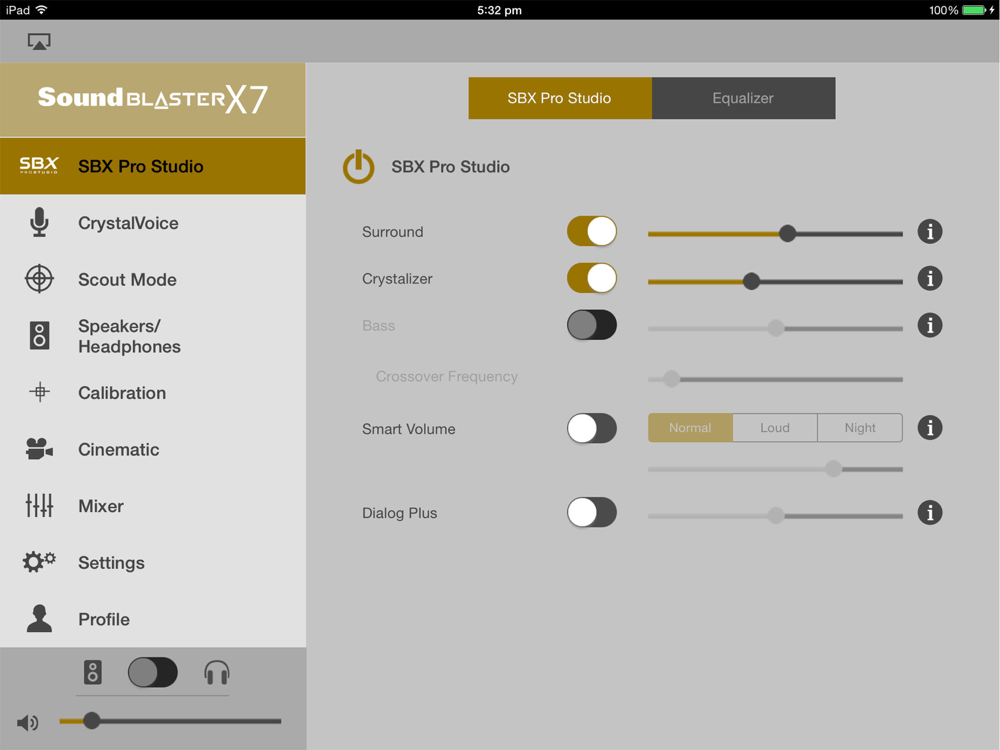Switch to the SBX Pro Studio tab
This screenshot has height=750, width=1000.
(x=560, y=98)
